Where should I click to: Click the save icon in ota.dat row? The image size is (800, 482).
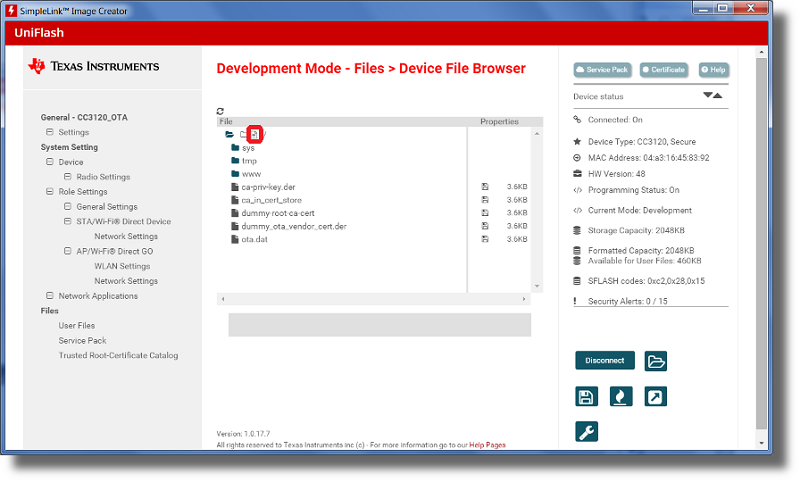485,239
